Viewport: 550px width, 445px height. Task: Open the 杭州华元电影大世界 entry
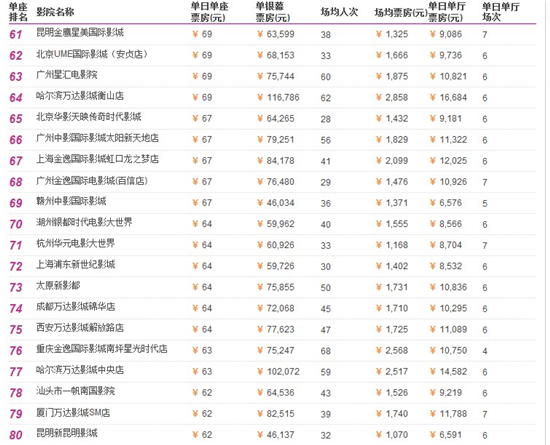75,243
